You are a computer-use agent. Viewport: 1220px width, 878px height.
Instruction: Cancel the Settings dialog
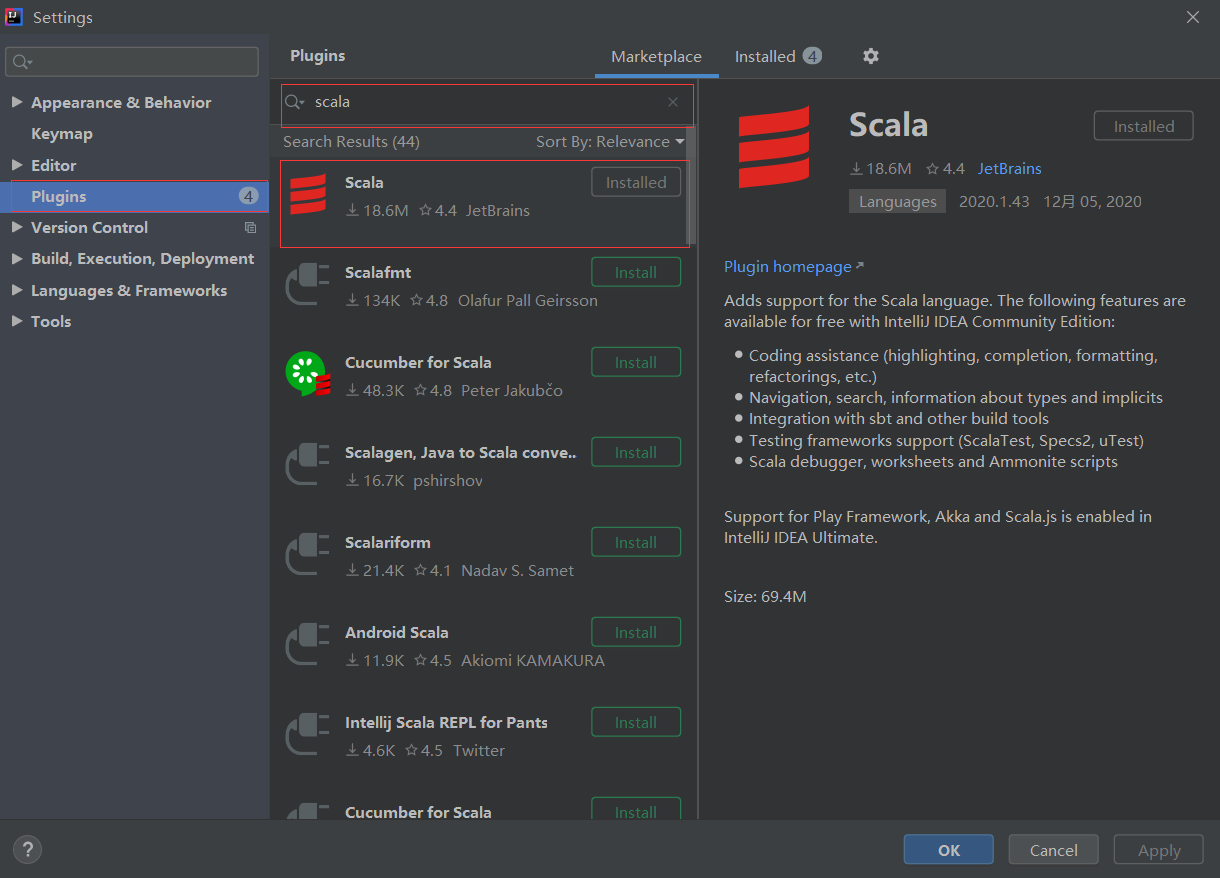pos(1053,850)
